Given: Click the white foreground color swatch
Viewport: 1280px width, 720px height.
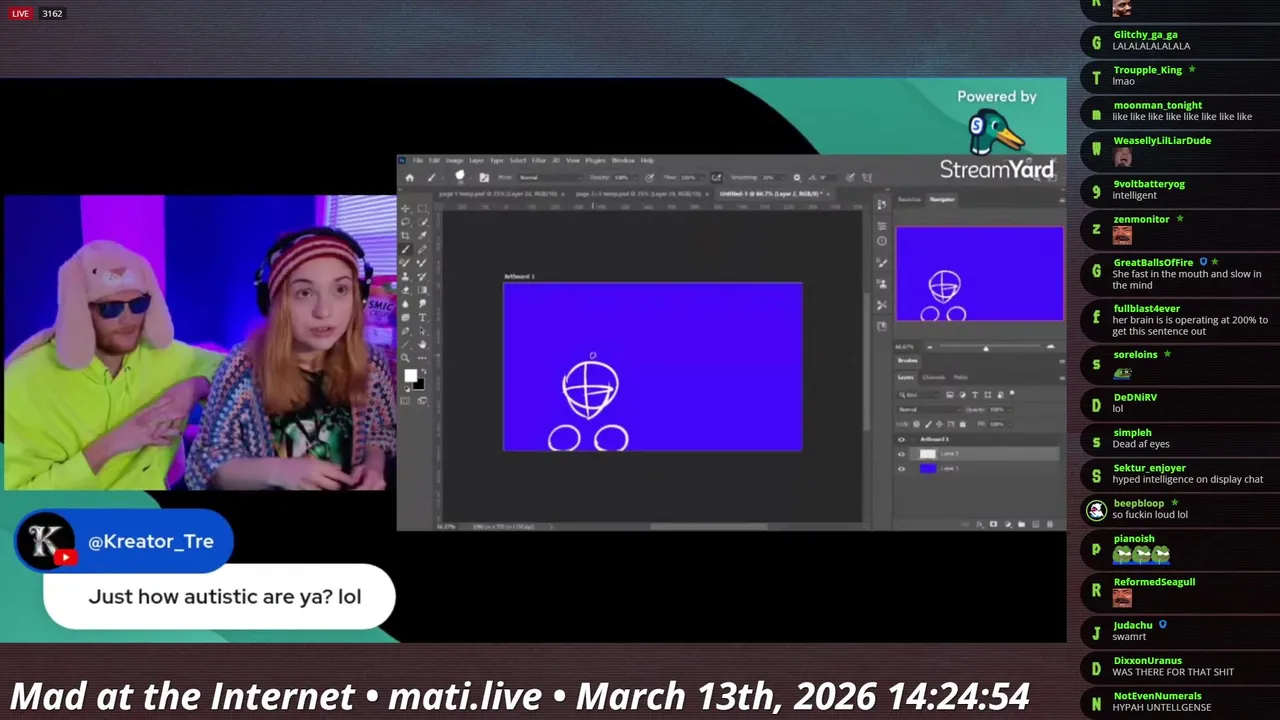Looking at the screenshot, I should click(410, 375).
